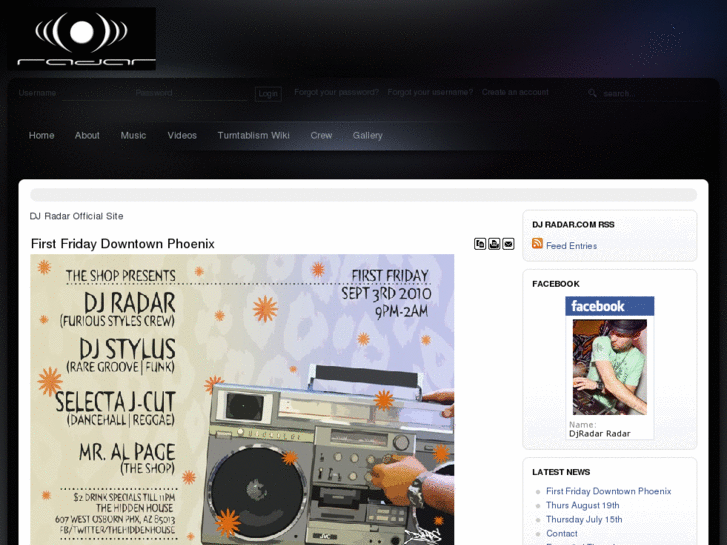The image size is (727, 545).
Task: Click the Login button
Action: pyautogui.click(x=268, y=94)
